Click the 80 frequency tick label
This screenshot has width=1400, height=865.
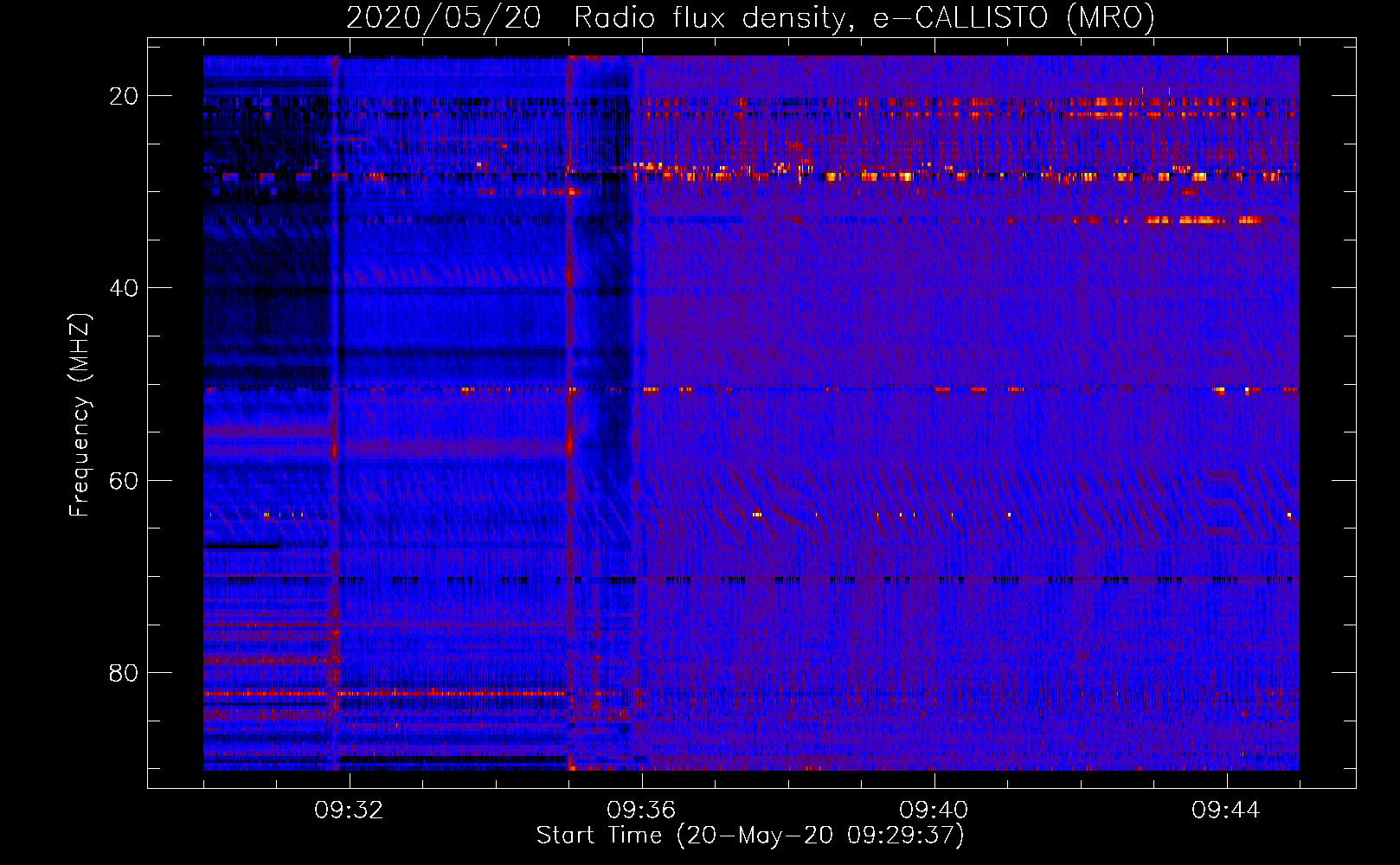(x=124, y=672)
